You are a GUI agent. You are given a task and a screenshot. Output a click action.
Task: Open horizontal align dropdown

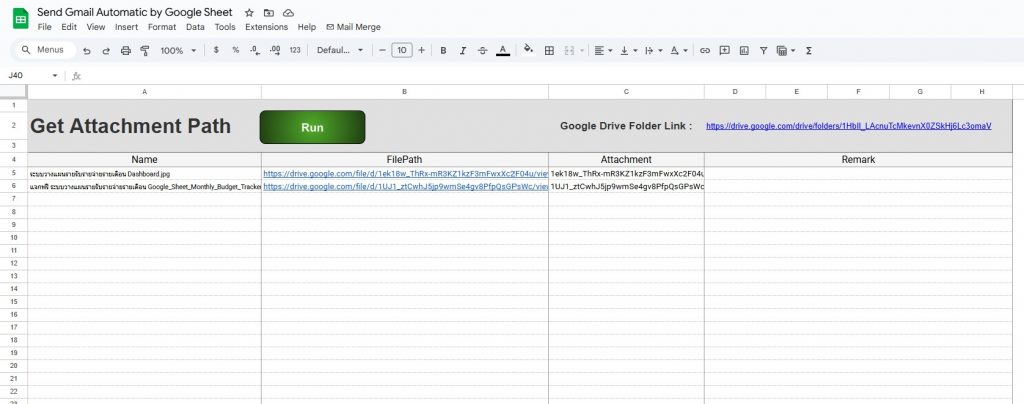[603, 50]
